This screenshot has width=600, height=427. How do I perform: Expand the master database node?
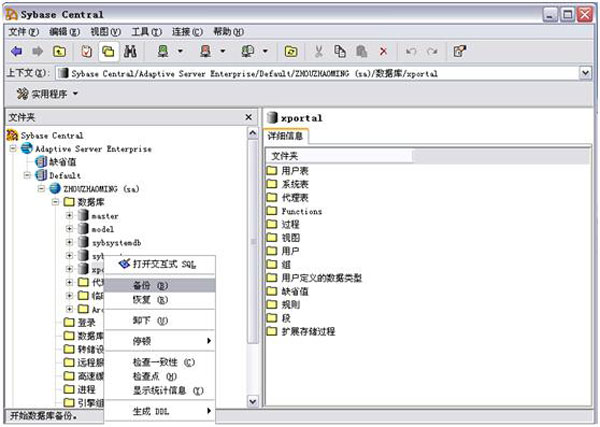(69, 215)
